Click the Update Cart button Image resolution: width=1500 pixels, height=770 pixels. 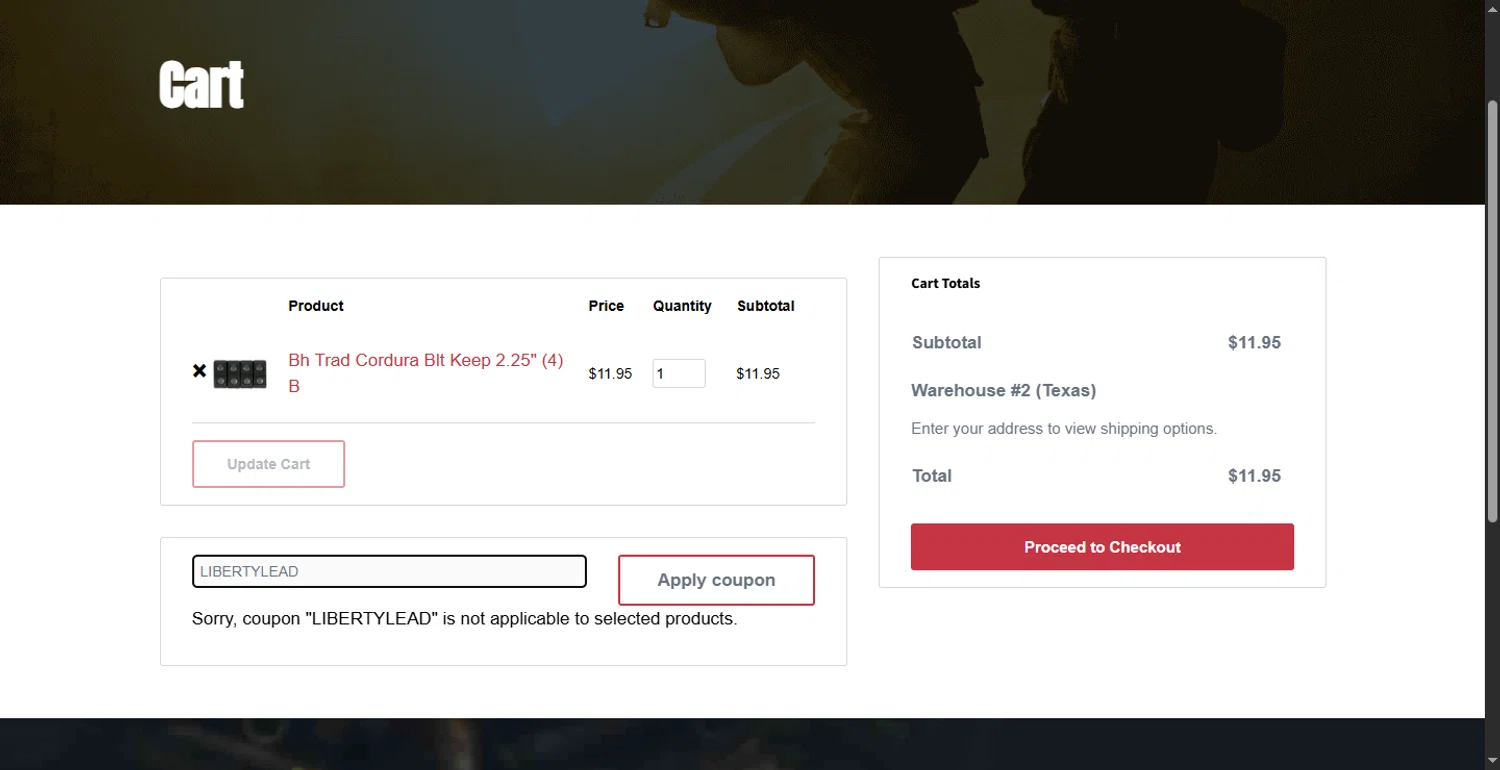pyautogui.click(x=268, y=464)
